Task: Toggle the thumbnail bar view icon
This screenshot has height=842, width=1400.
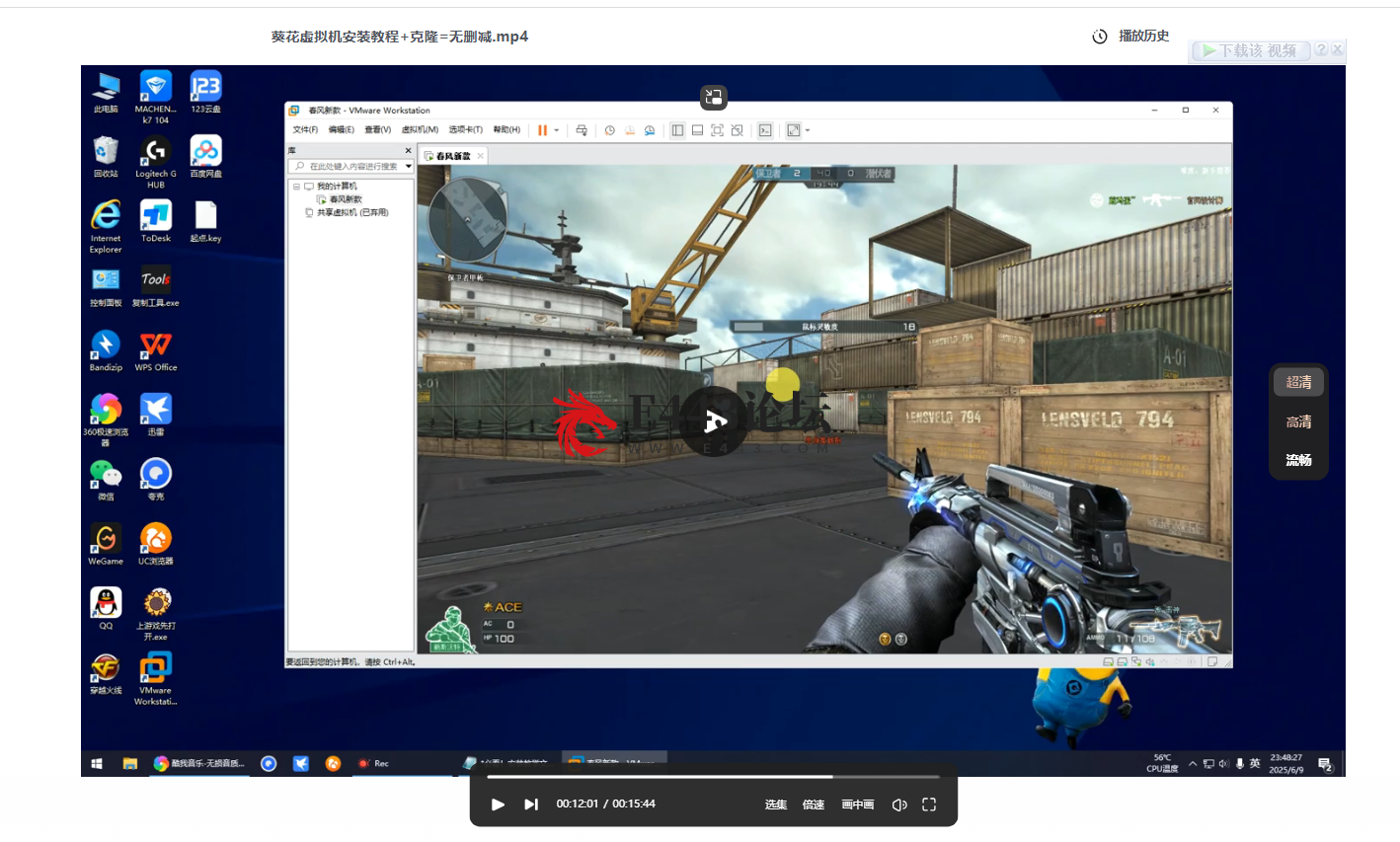Action: click(697, 130)
